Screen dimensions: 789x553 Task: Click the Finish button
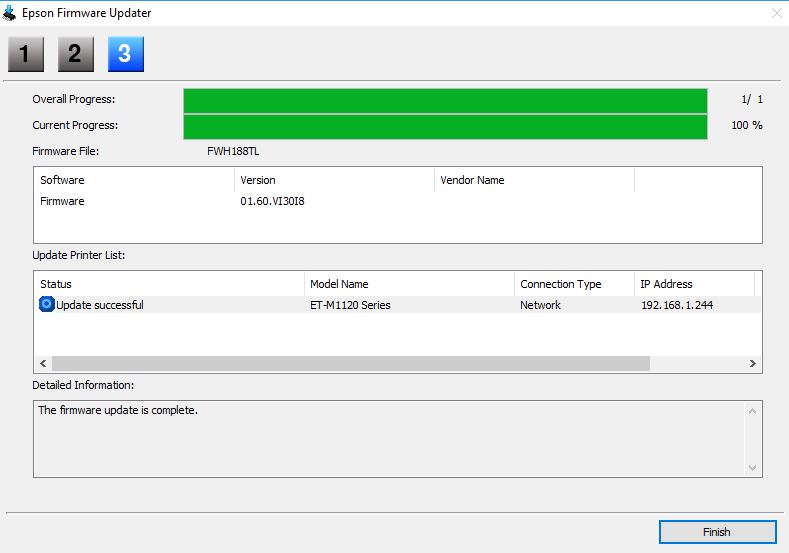(718, 532)
